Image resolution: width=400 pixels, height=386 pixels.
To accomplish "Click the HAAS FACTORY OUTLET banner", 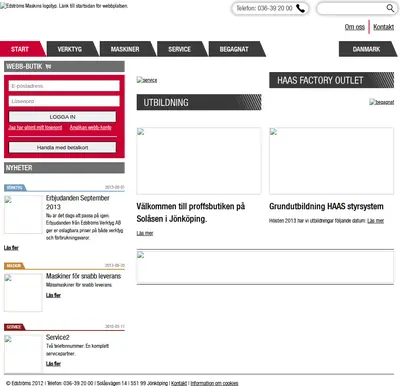I will tap(331, 80).
